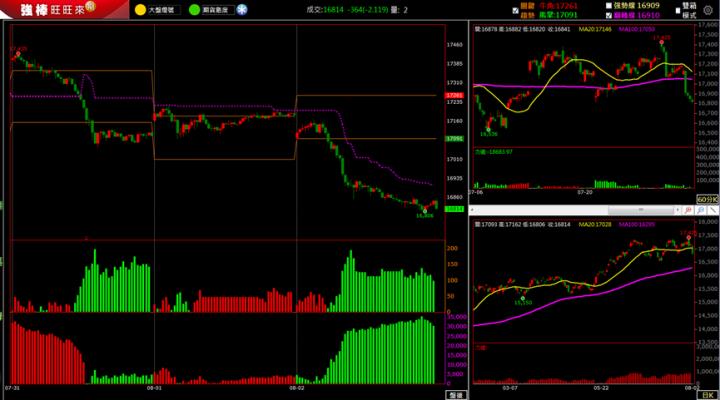Open the 日K timeframe selector
The height and width of the screenshot is (400, 720).
point(707,393)
